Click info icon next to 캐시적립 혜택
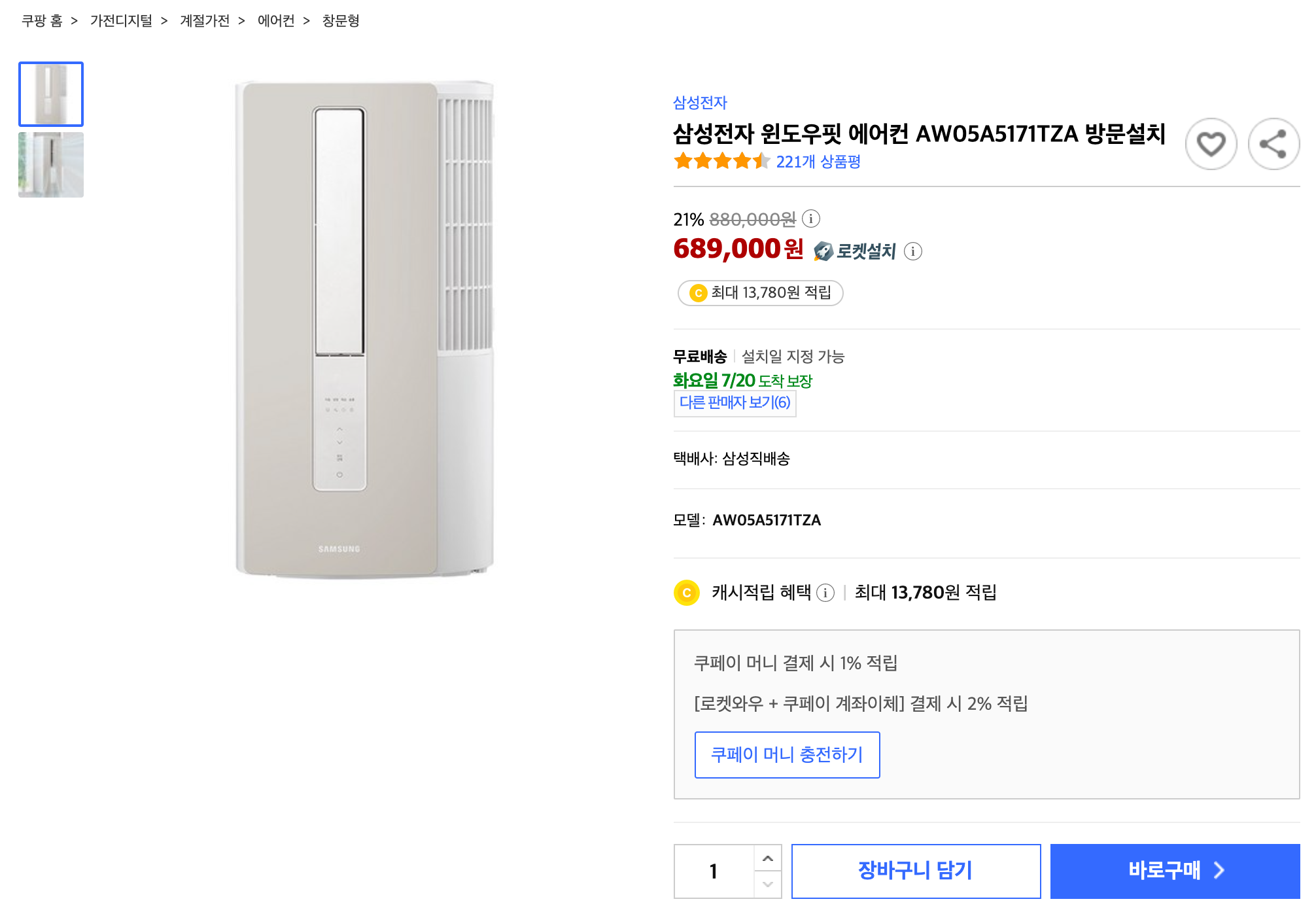Screen dimensions: 1316x912 coord(825,593)
